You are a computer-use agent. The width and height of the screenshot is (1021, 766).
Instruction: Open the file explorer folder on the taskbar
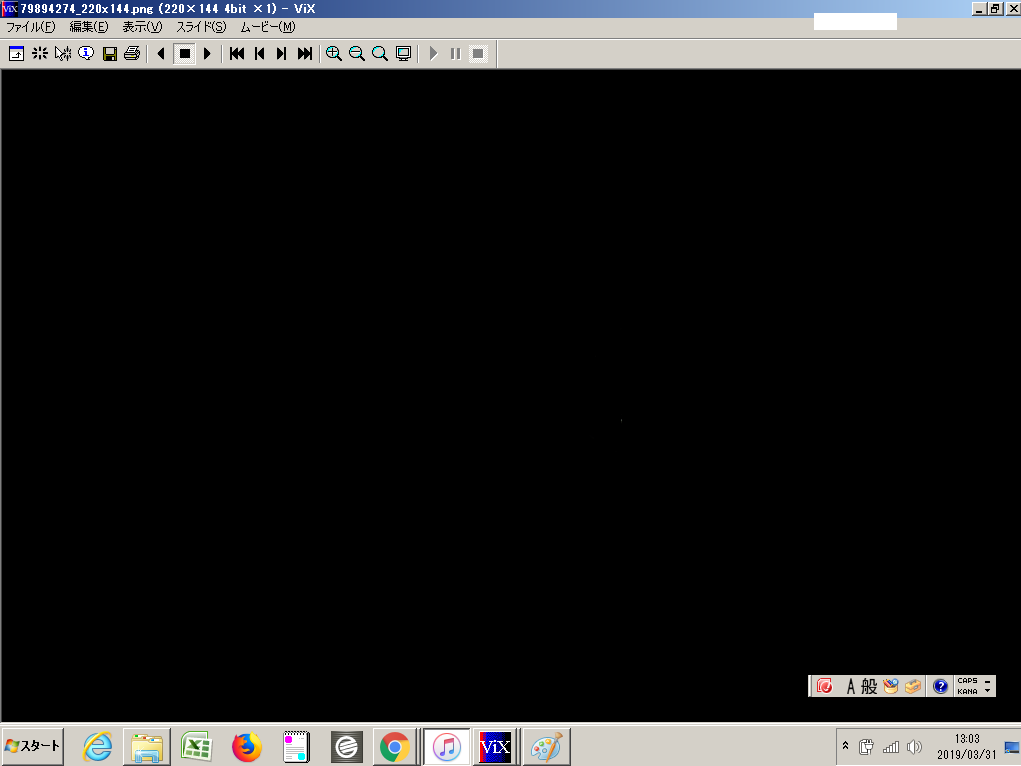click(x=147, y=746)
